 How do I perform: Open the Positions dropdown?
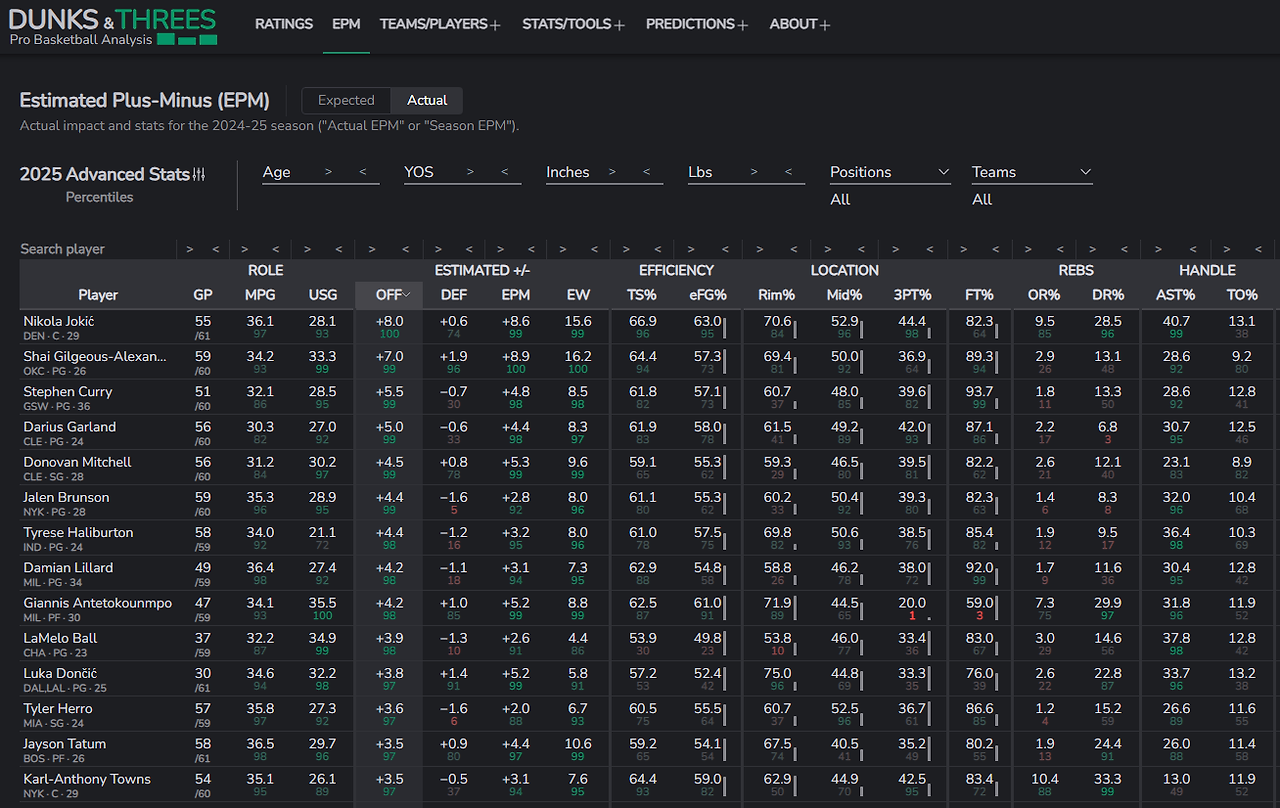890,172
